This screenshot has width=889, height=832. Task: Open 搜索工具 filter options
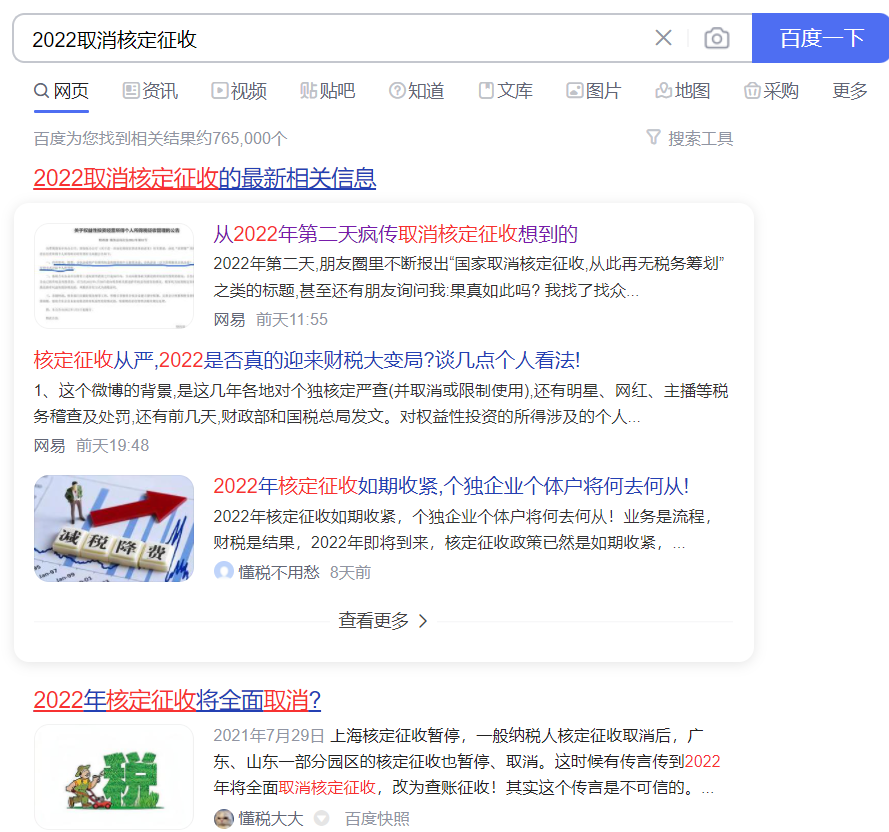coord(690,138)
